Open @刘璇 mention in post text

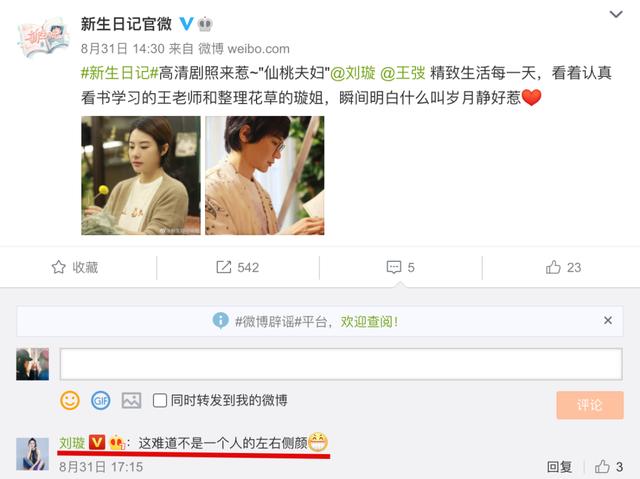coord(353,73)
